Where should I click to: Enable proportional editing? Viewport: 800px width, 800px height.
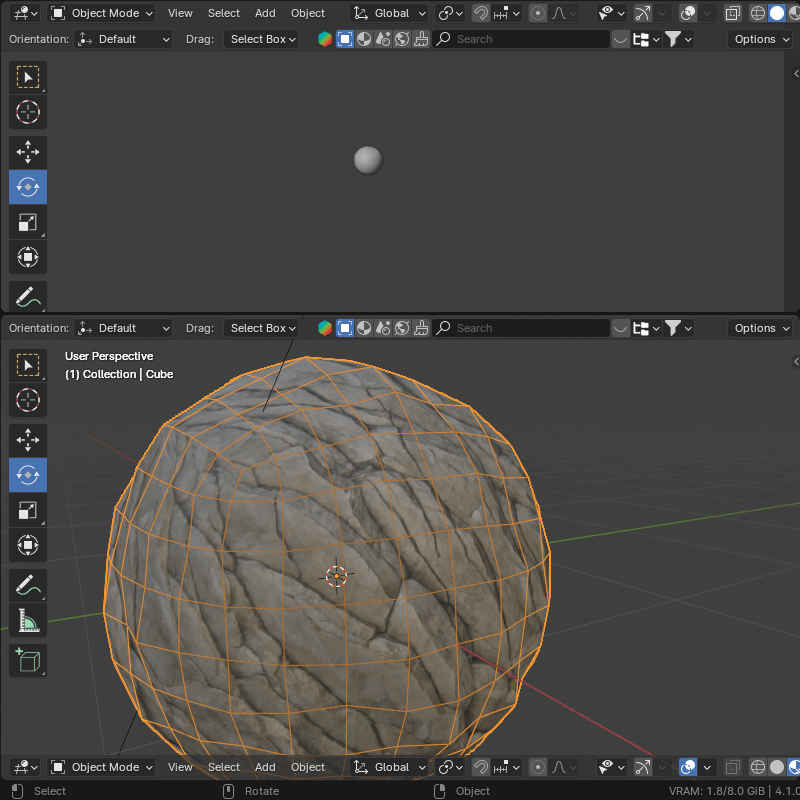tap(537, 12)
